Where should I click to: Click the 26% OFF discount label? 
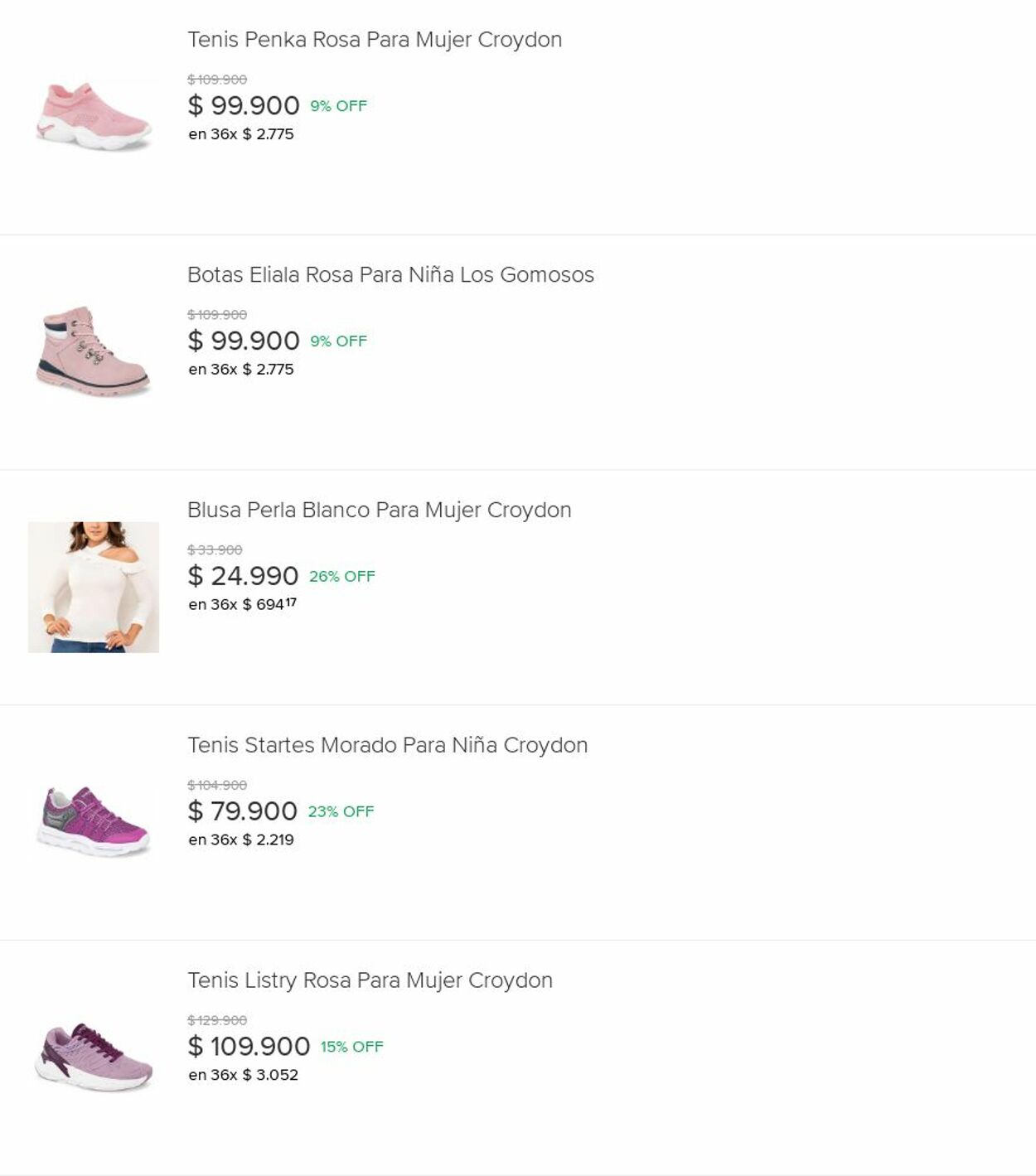point(341,577)
